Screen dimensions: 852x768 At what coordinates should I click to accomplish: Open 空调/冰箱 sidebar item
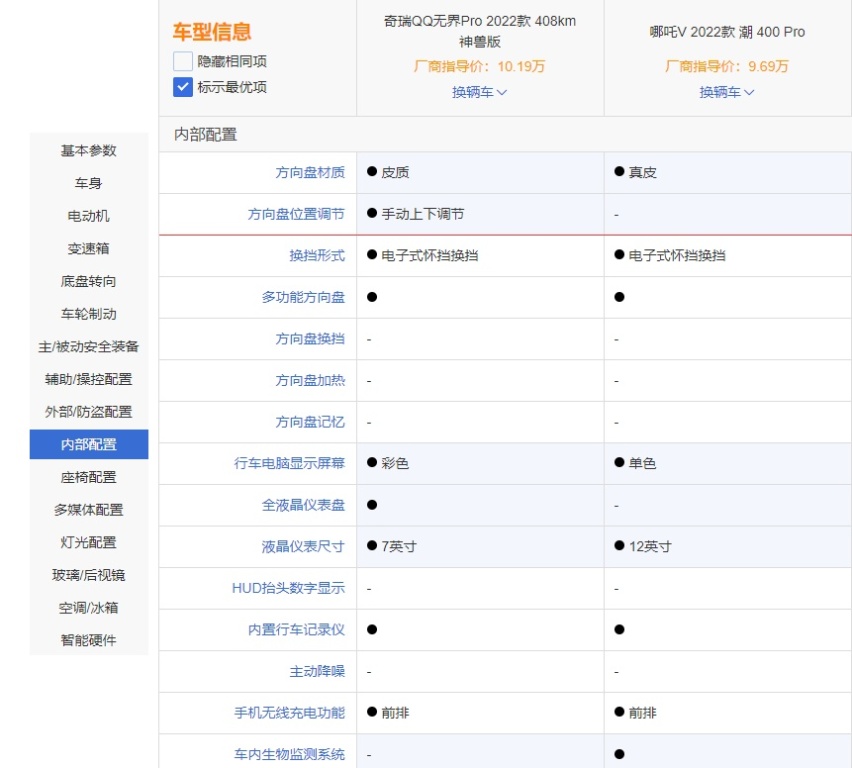[89, 607]
